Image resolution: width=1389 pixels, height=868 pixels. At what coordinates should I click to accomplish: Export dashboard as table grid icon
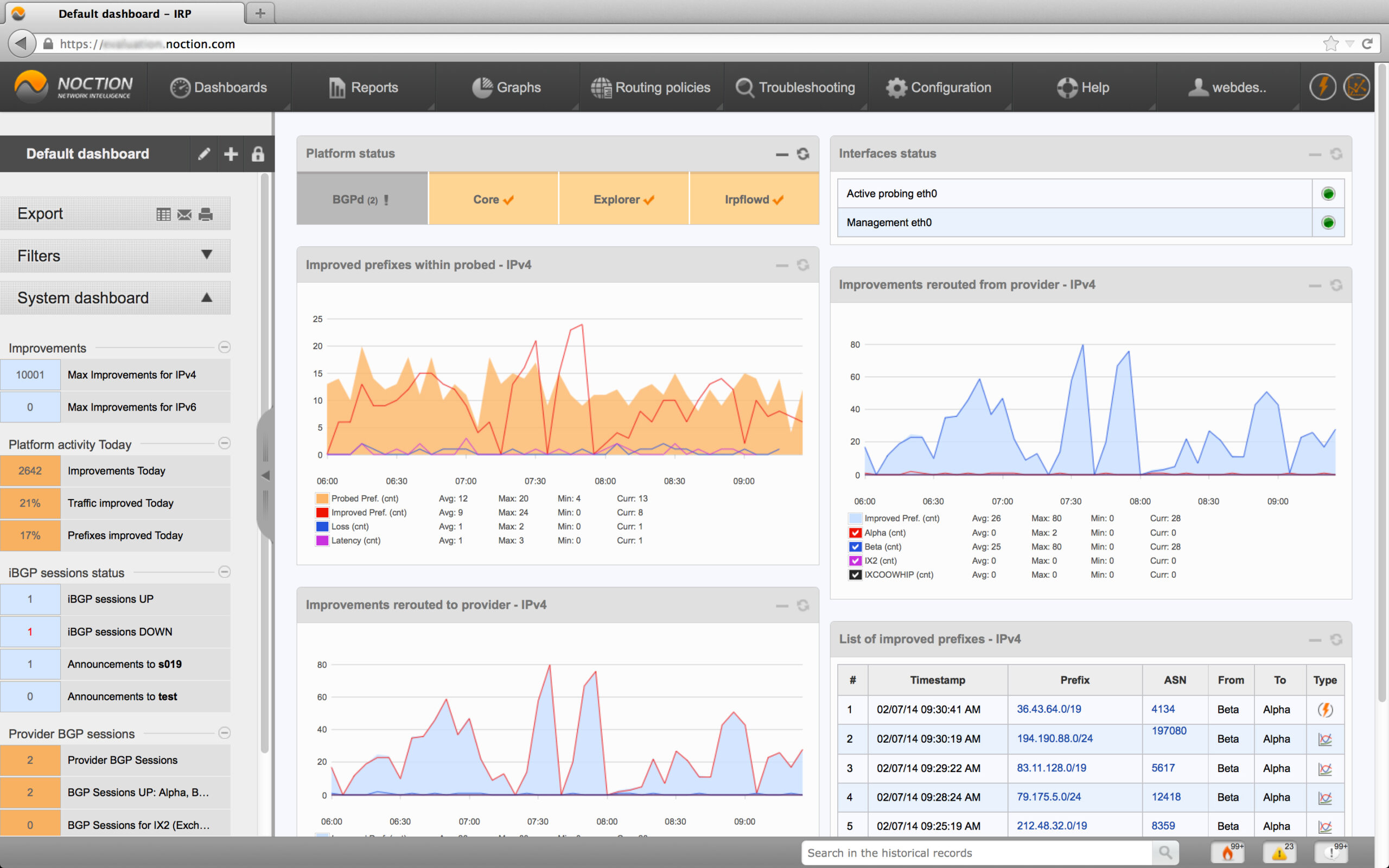coord(163,214)
